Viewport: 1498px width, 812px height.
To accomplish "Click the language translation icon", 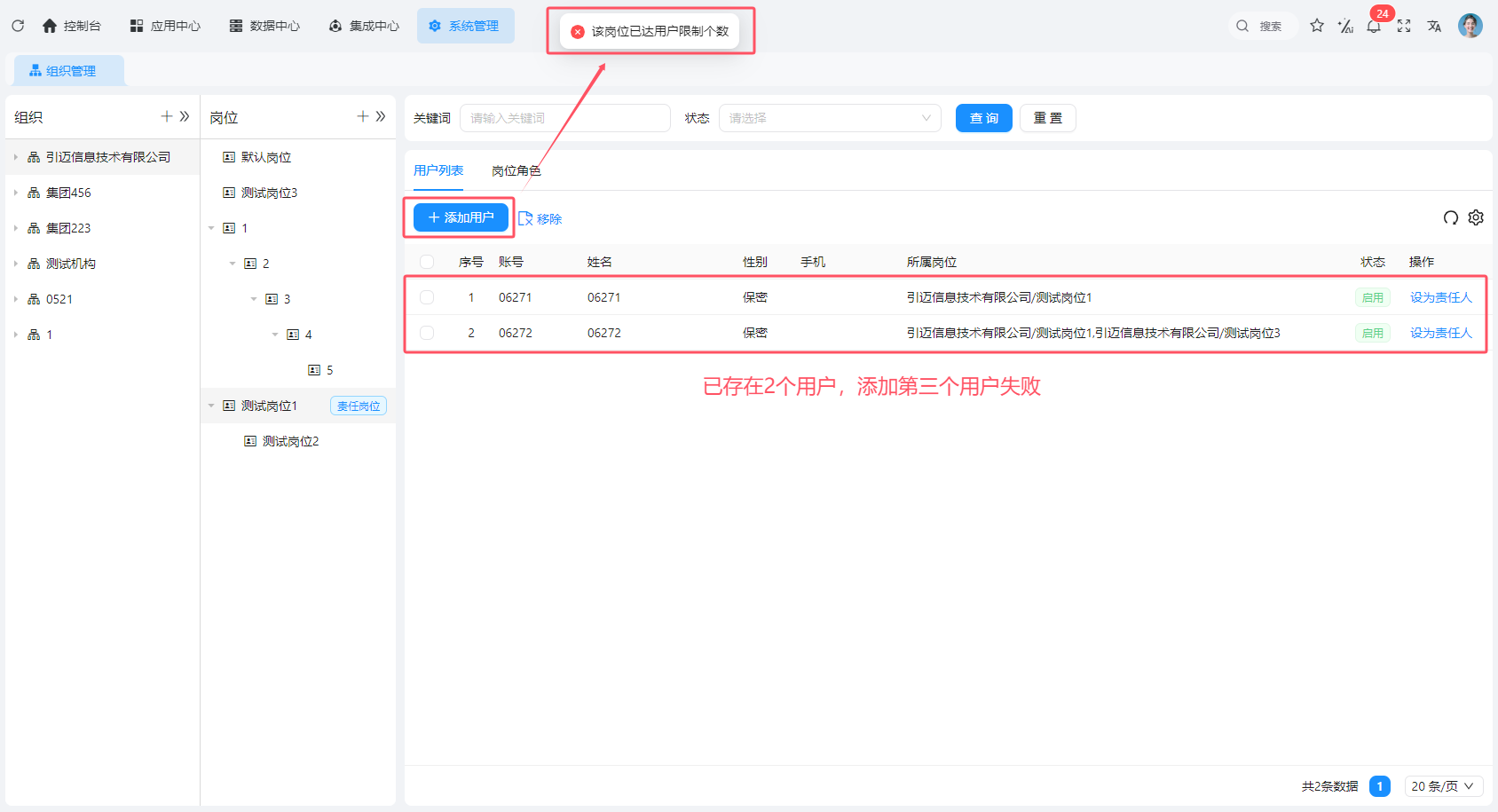I will (1434, 27).
